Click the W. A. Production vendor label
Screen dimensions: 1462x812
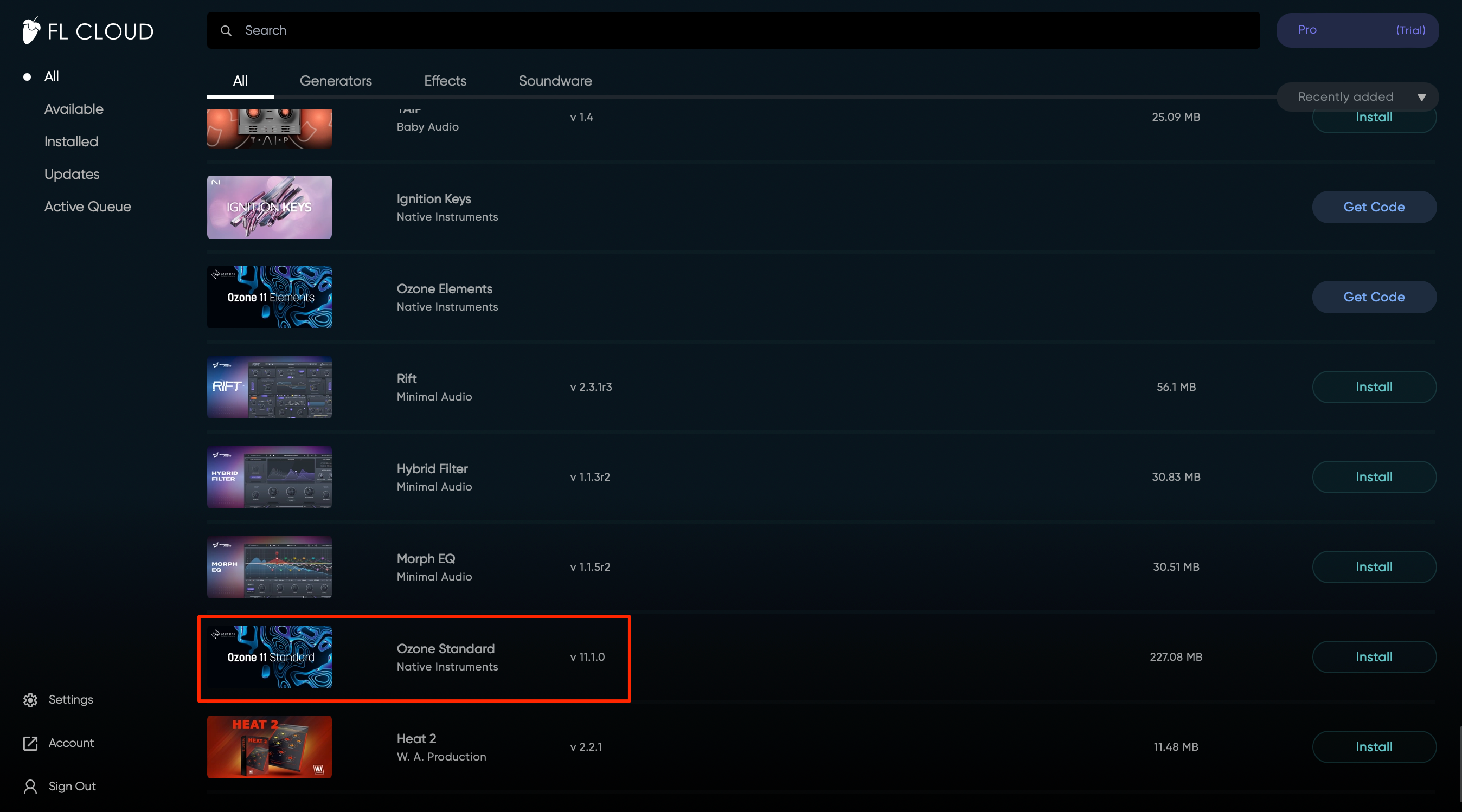point(441,757)
